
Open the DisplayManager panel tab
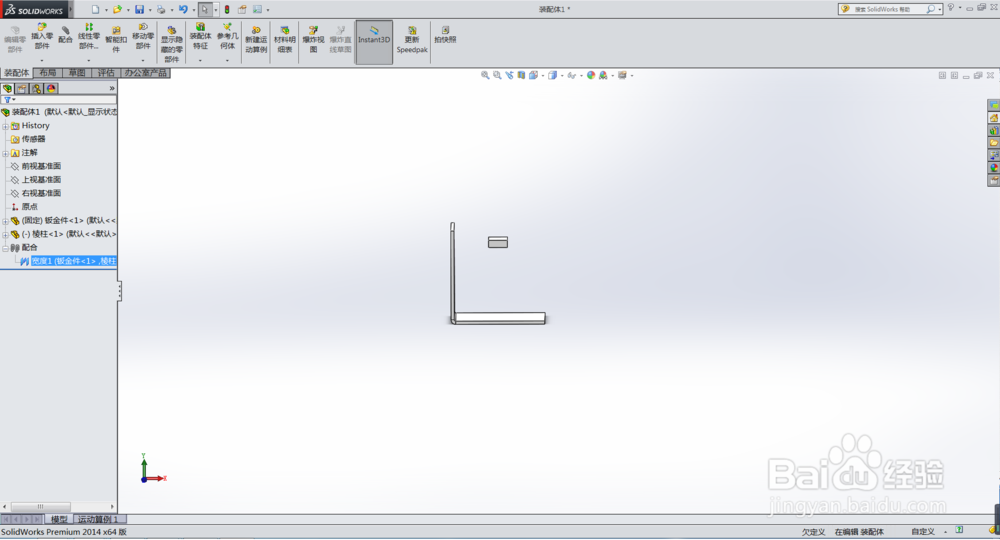coord(52,89)
